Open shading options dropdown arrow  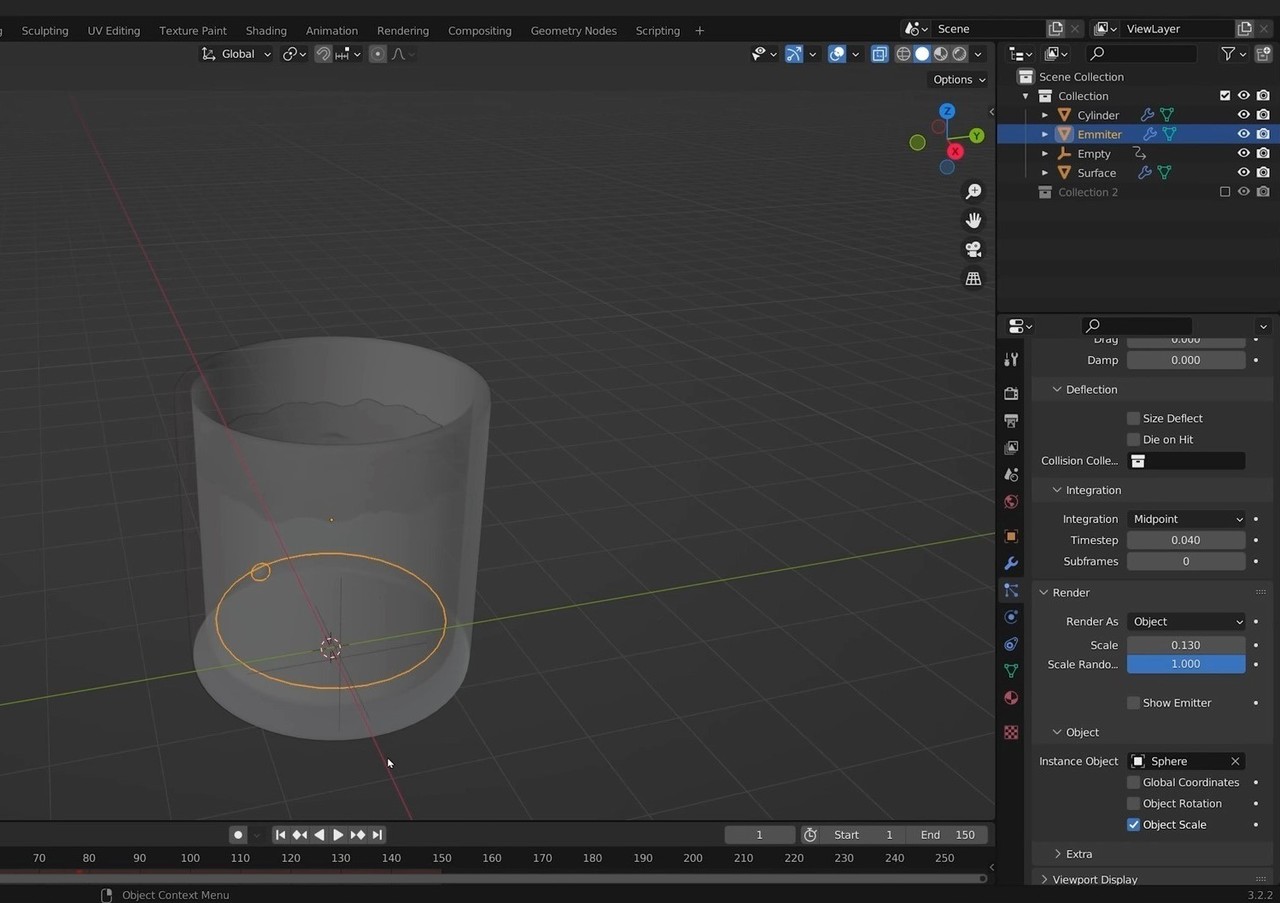979,54
